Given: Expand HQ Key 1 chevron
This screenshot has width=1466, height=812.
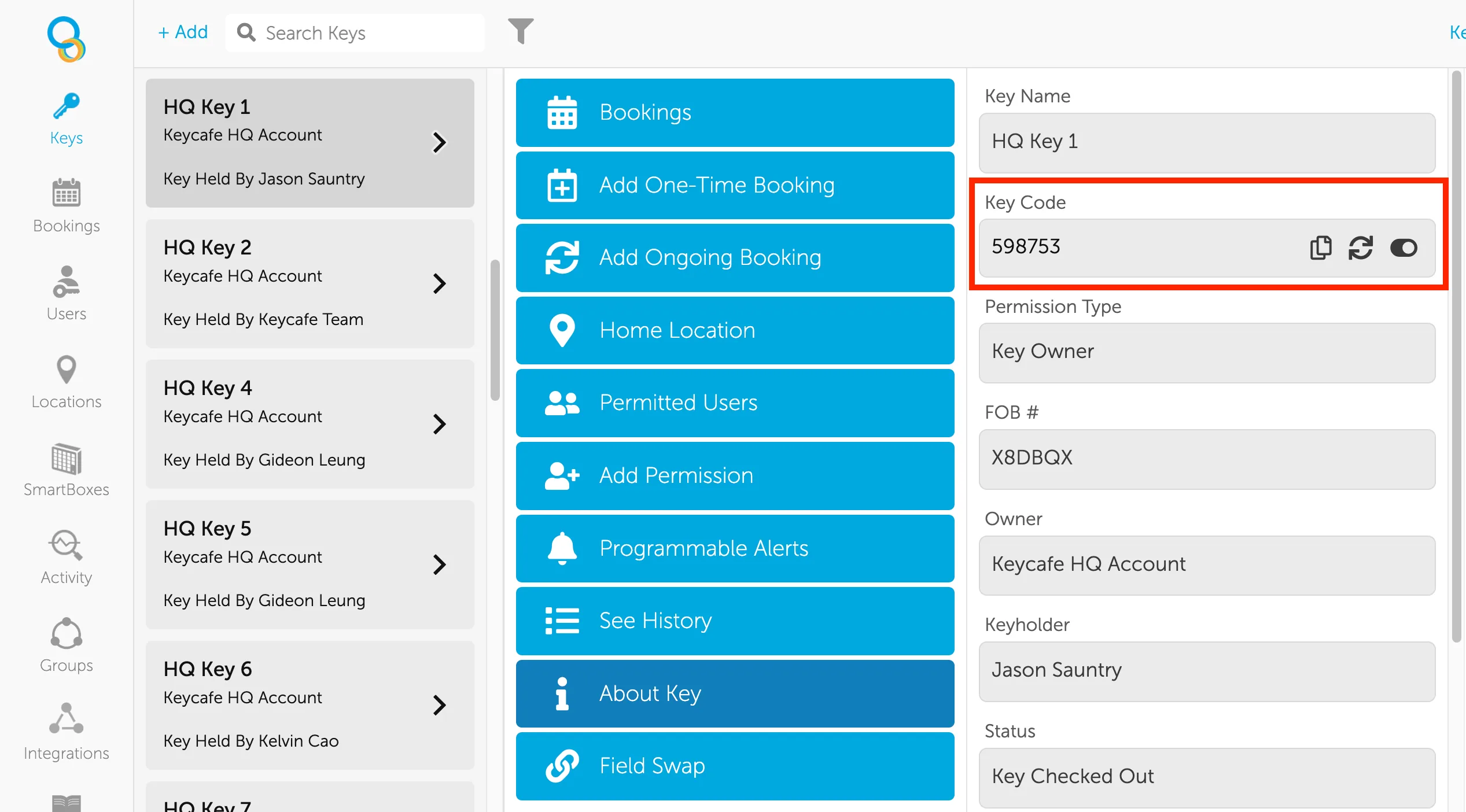Looking at the screenshot, I should point(440,143).
